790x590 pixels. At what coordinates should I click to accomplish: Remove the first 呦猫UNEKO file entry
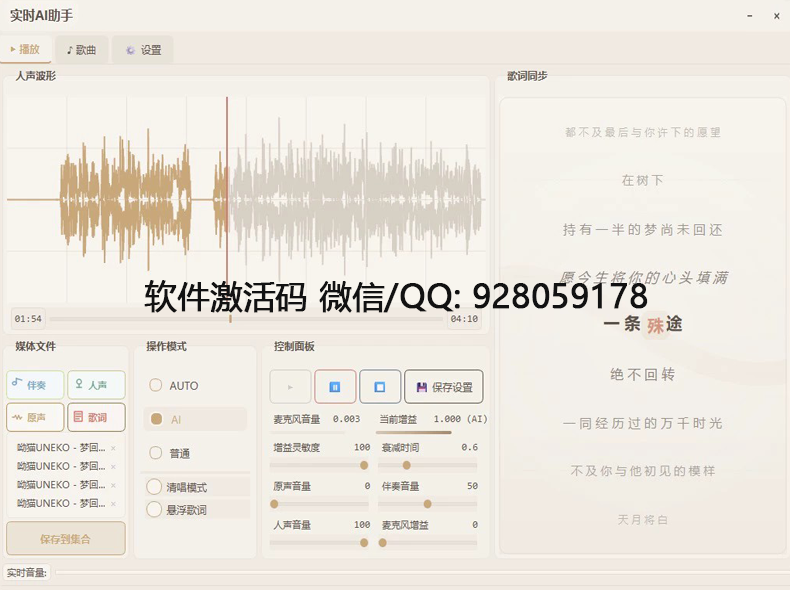point(113,448)
